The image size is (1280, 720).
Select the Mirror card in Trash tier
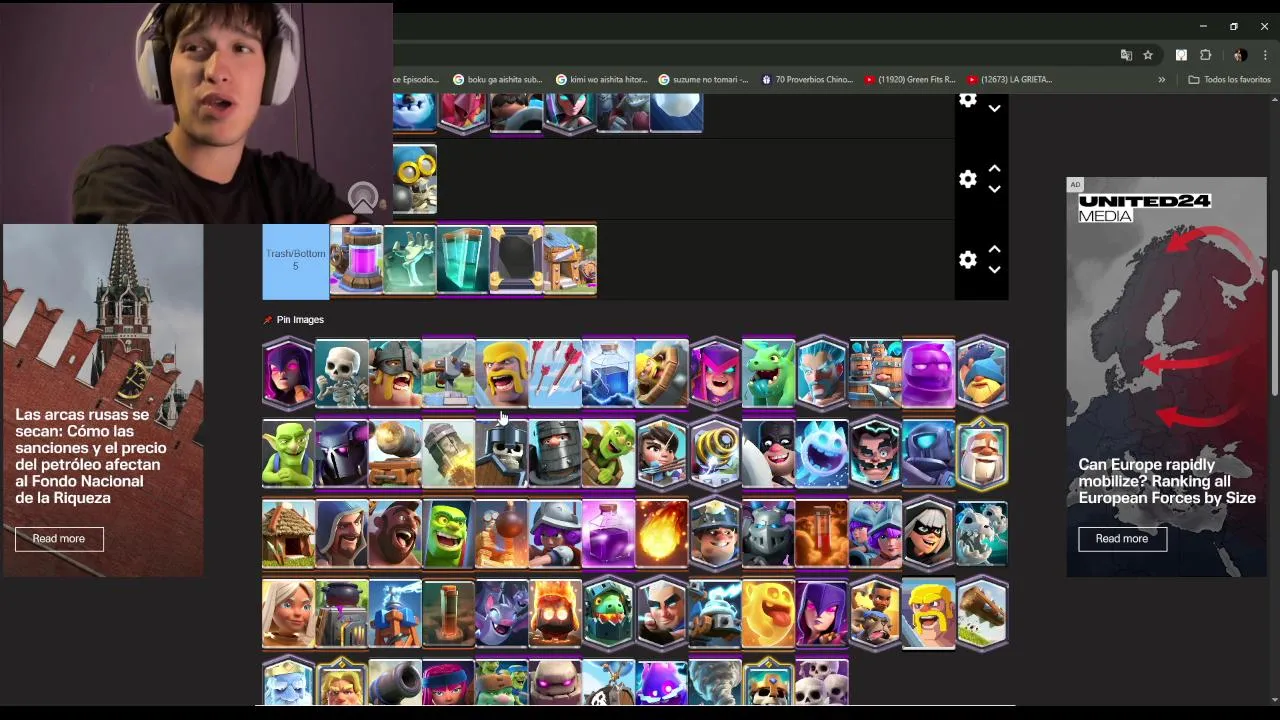click(516, 260)
